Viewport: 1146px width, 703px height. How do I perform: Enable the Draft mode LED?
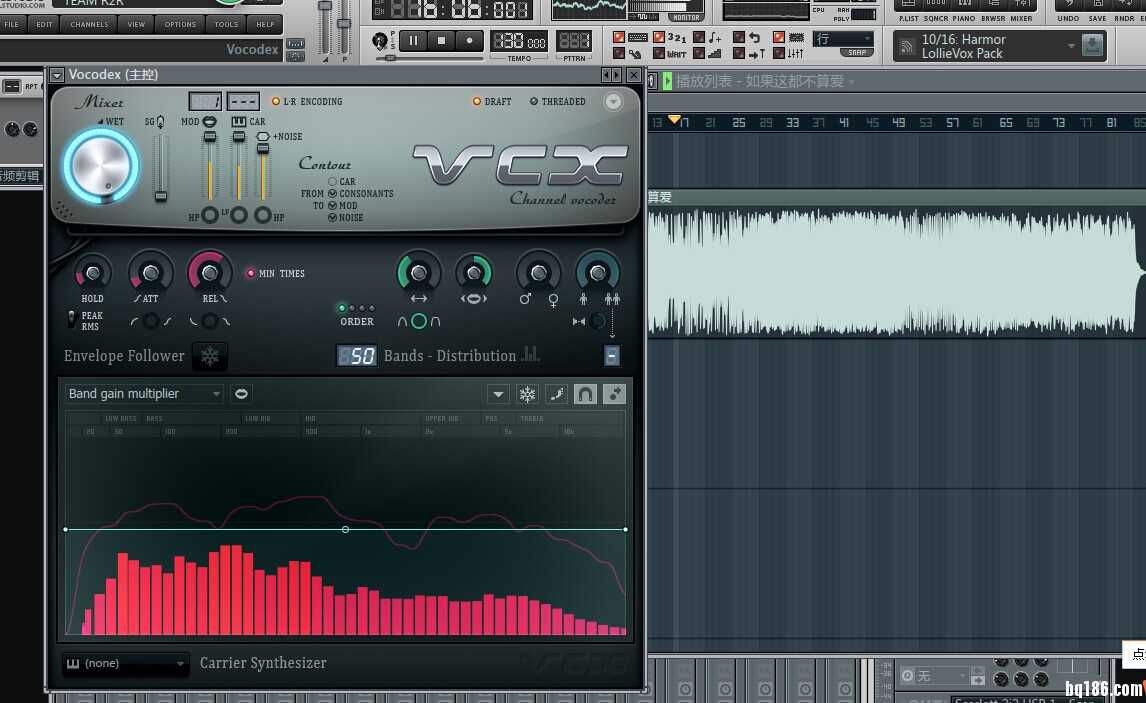[477, 101]
